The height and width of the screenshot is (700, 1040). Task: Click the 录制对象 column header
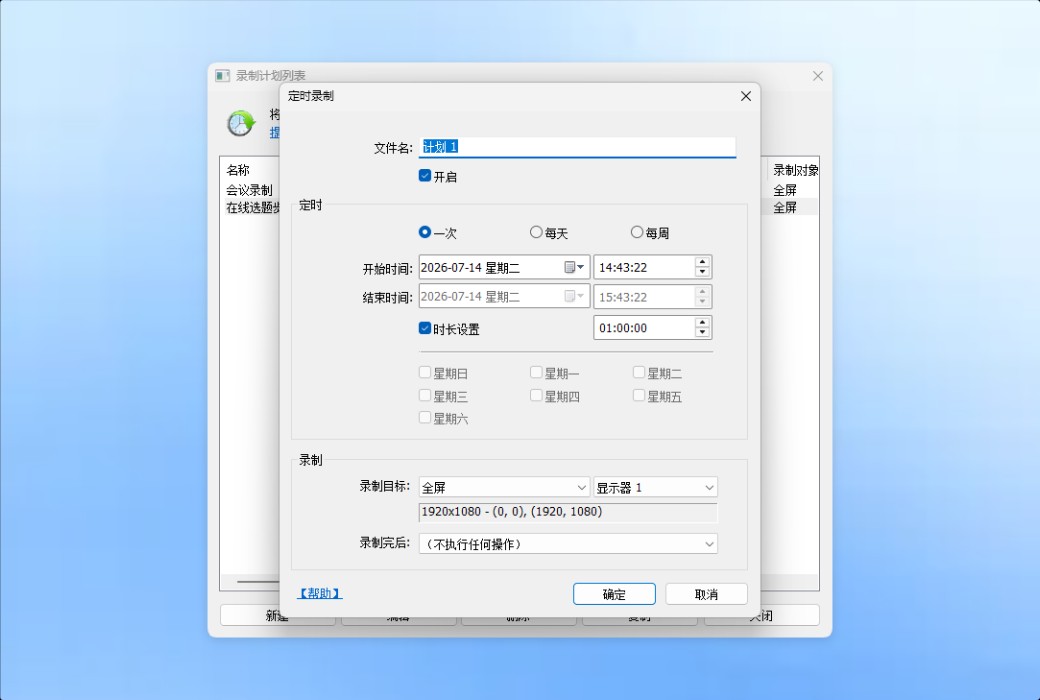tap(795, 170)
